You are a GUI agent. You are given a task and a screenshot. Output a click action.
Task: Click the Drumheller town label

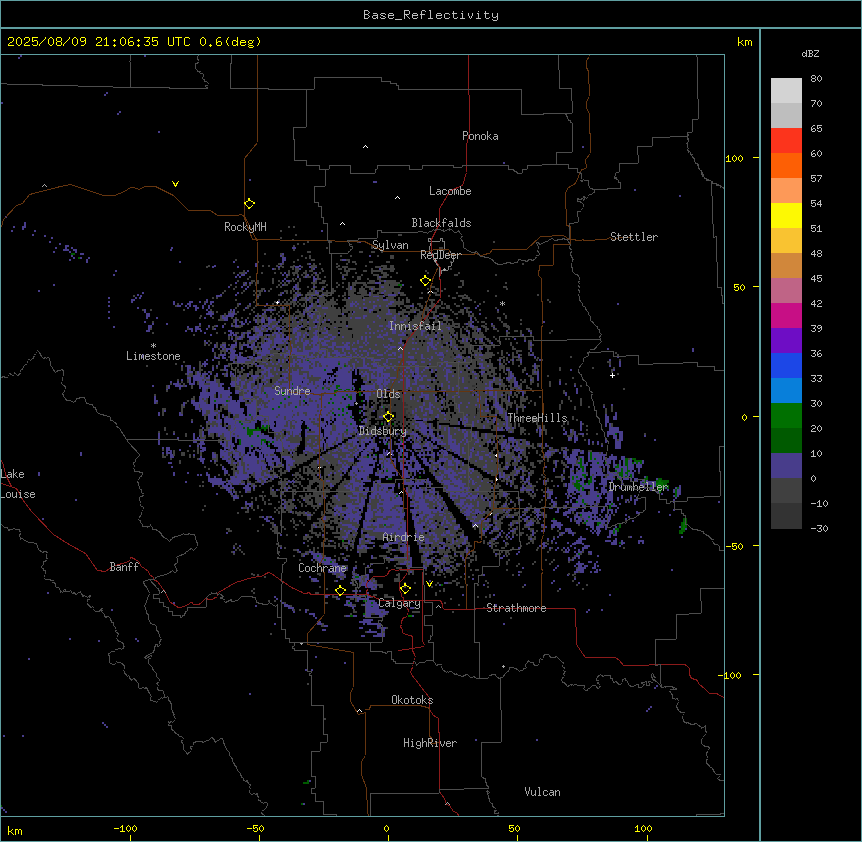(x=638, y=487)
